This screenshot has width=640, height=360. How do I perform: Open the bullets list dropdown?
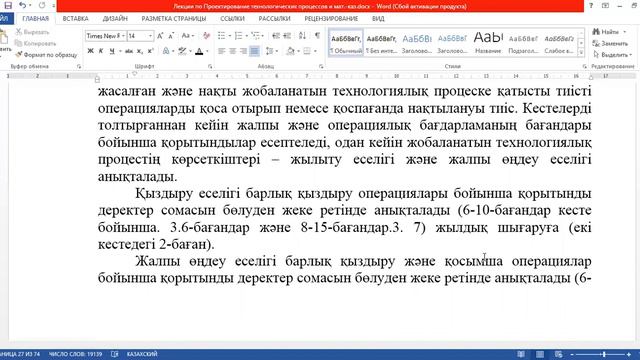pos(229,36)
